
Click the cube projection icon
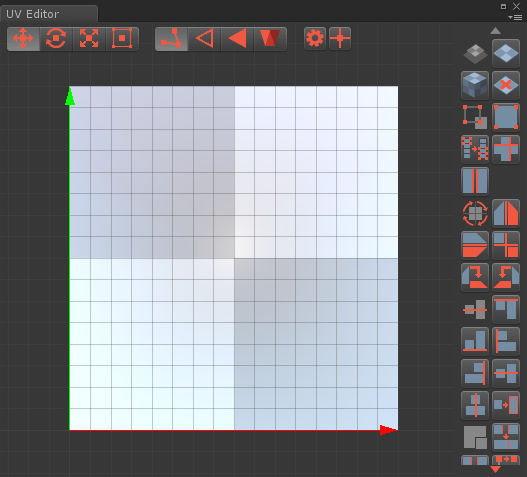475,85
